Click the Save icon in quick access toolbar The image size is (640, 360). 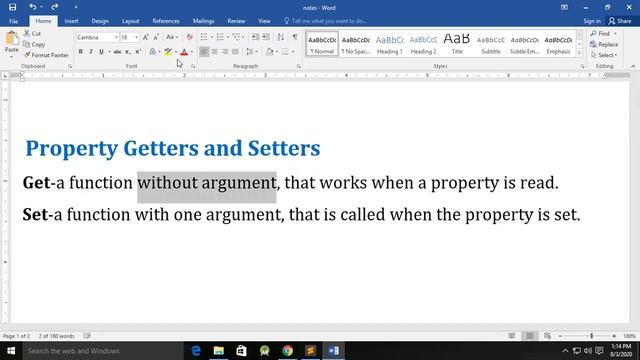[x=12, y=7]
